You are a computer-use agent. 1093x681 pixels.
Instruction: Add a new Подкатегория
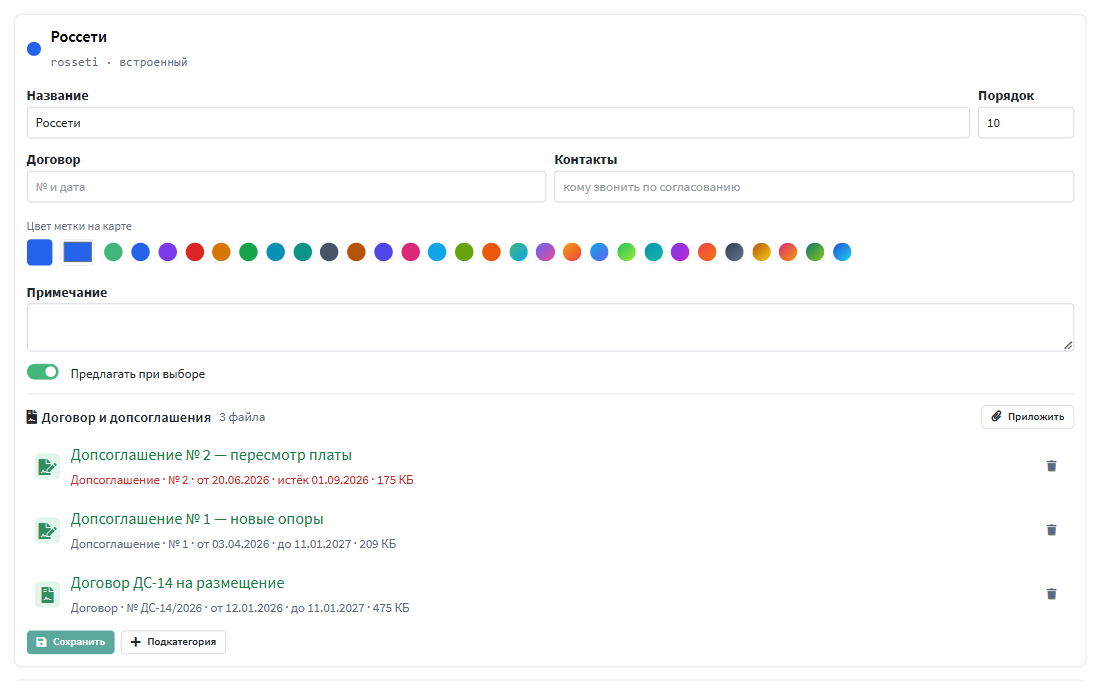tap(173, 642)
